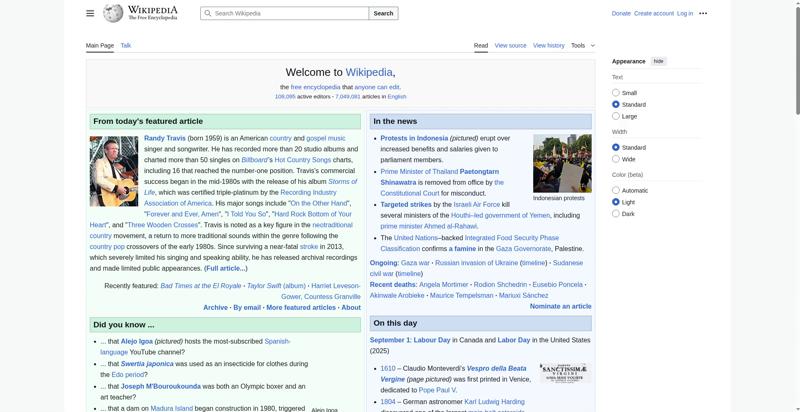The height and width of the screenshot is (412, 800).
Task: Open the Joseph M'Bouroukounda link
Action: point(161,387)
